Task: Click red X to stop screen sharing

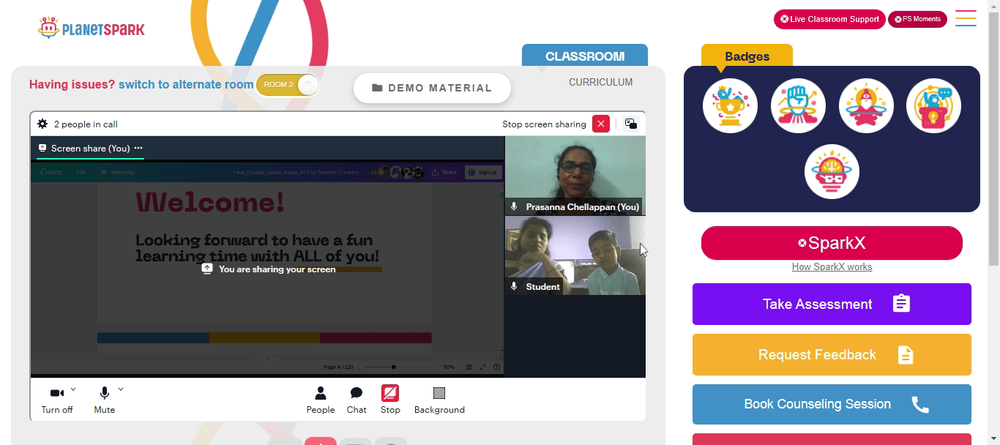Action: coord(601,124)
